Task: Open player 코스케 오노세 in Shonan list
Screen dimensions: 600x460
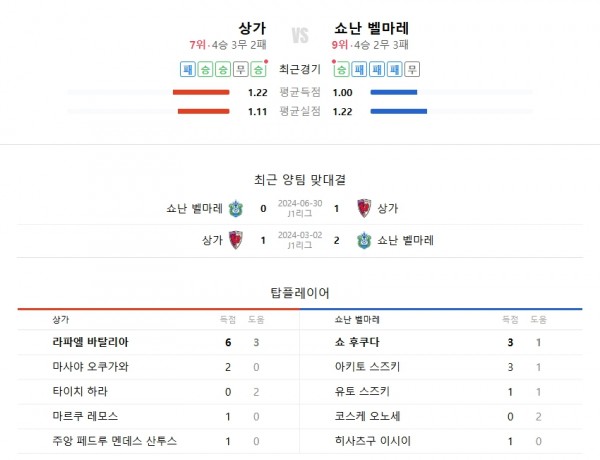Action: (x=369, y=416)
